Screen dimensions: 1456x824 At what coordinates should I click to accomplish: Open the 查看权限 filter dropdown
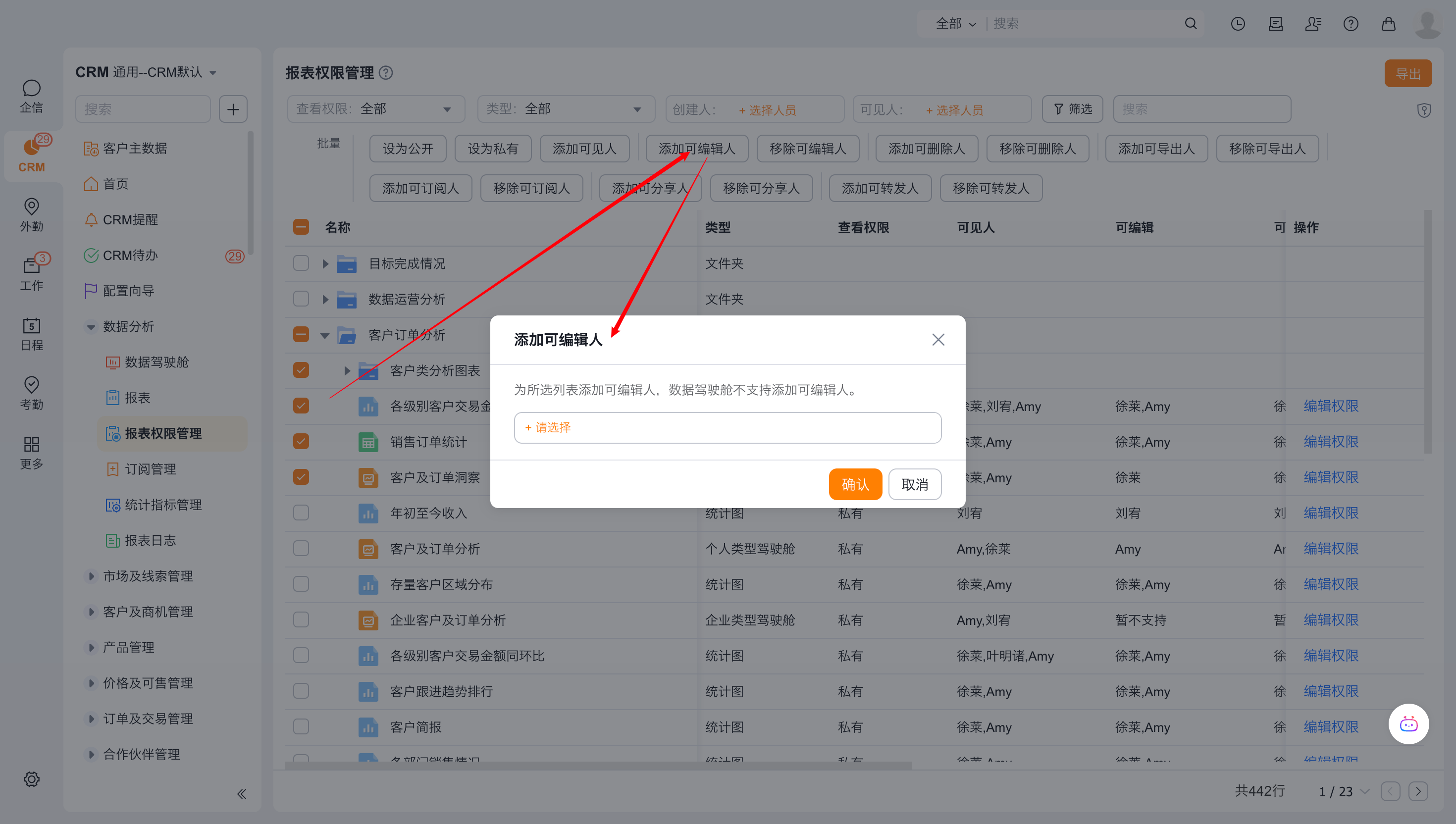376,108
